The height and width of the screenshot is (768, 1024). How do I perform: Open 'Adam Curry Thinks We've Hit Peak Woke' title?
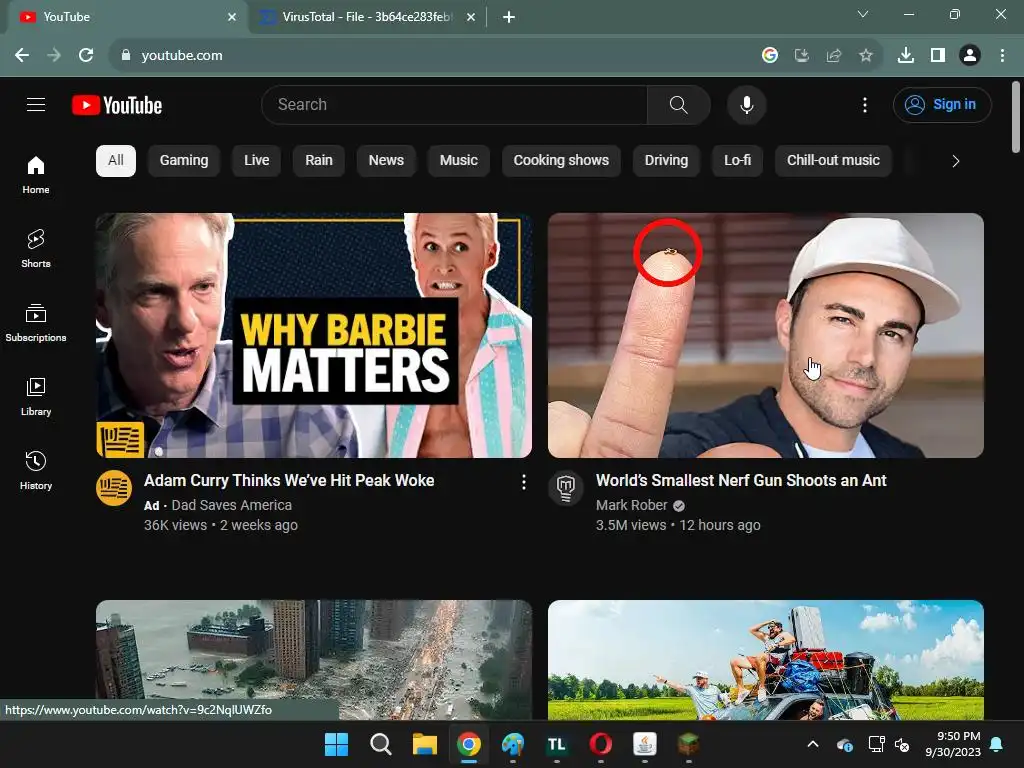[289, 481]
